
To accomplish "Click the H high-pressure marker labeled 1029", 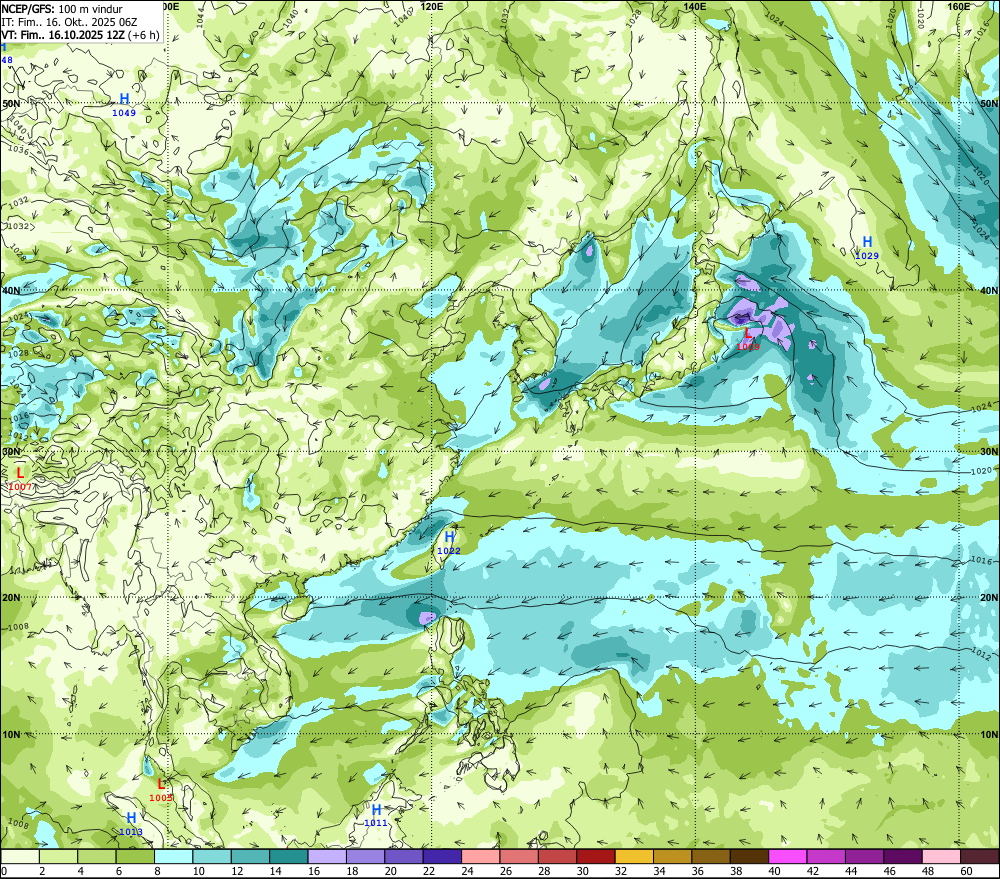I will tap(867, 242).
